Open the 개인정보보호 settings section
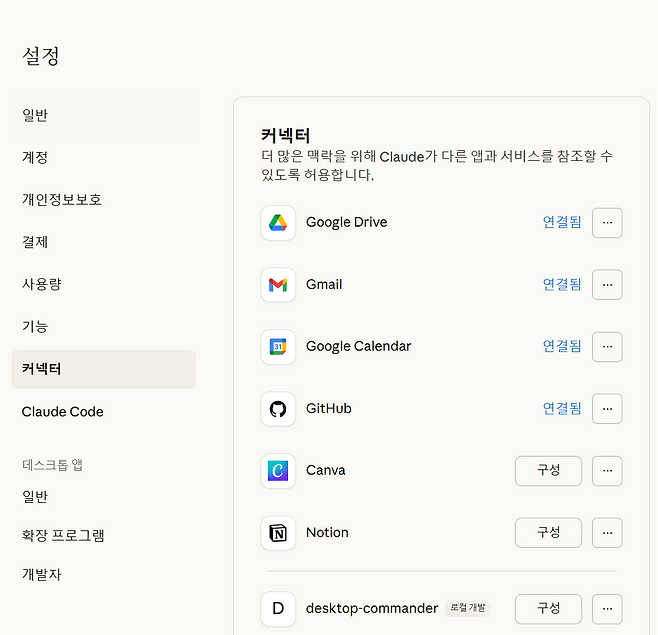Image resolution: width=658 pixels, height=635 pixels. tap(103, 200)
